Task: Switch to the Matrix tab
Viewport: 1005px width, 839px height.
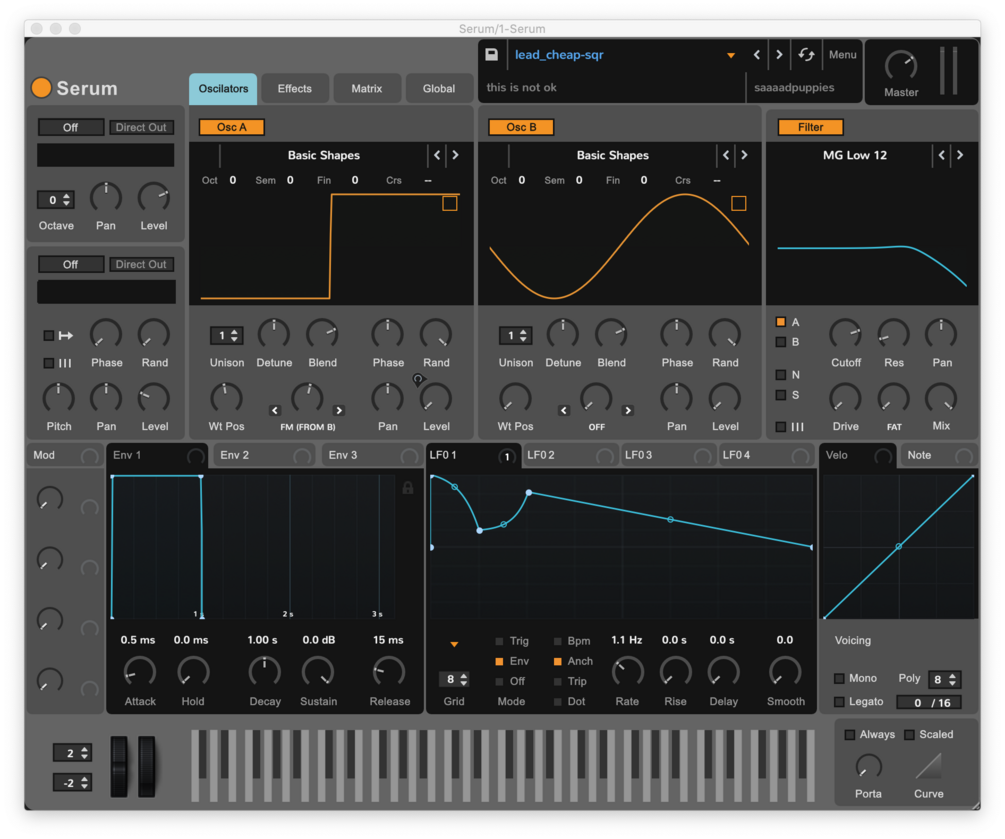Action: 367,88
